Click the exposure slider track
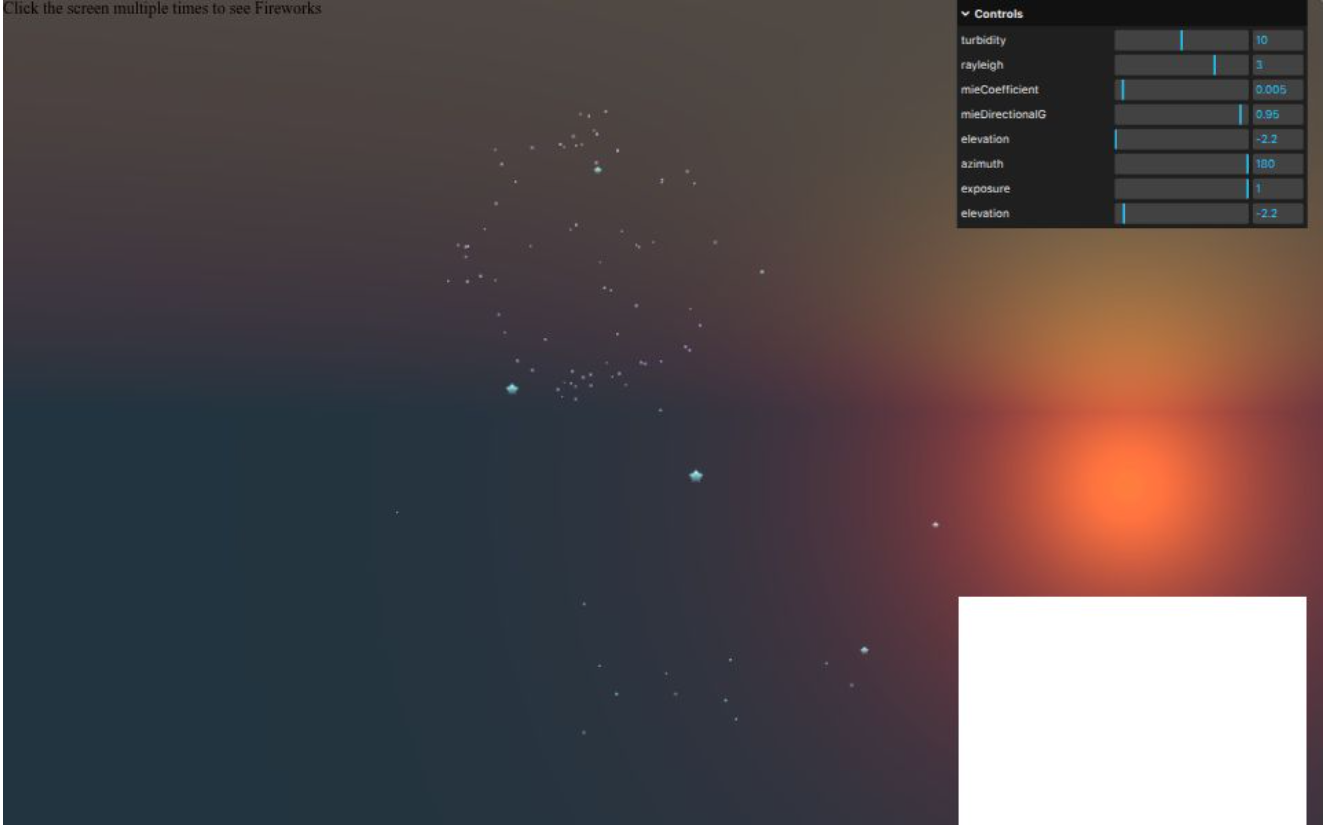The image size is (1326, 825). coord(1181,189)
